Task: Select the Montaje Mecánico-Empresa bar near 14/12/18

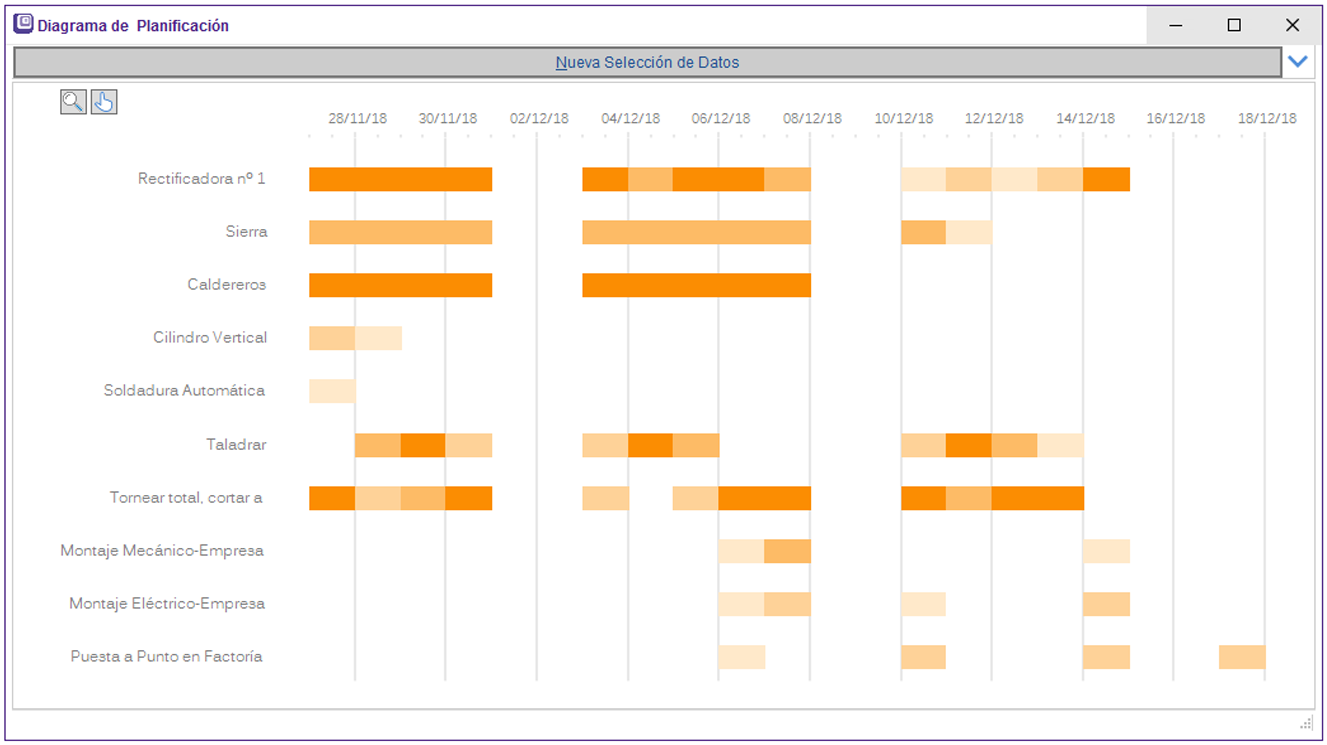Action: tap(1106, 551)
